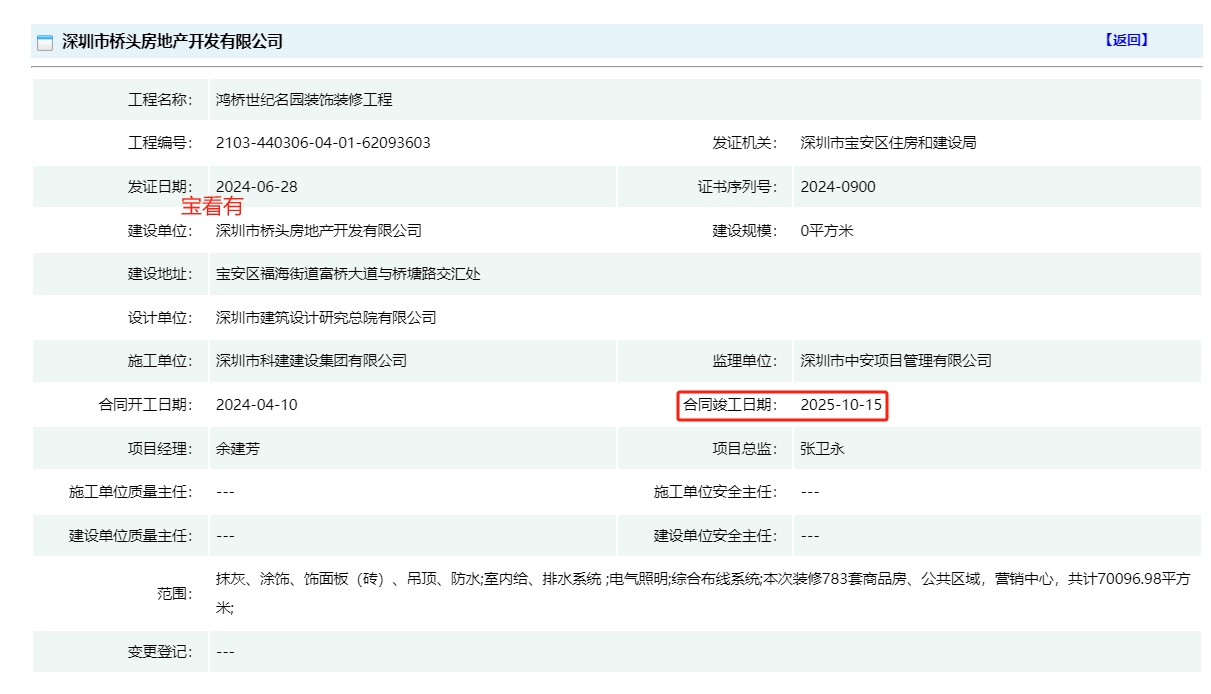Select contractor 深圳市科建建设集团有限公司
Image resolution: width=1211 pixels, height=694 pixels.
[x=311, y=361]
